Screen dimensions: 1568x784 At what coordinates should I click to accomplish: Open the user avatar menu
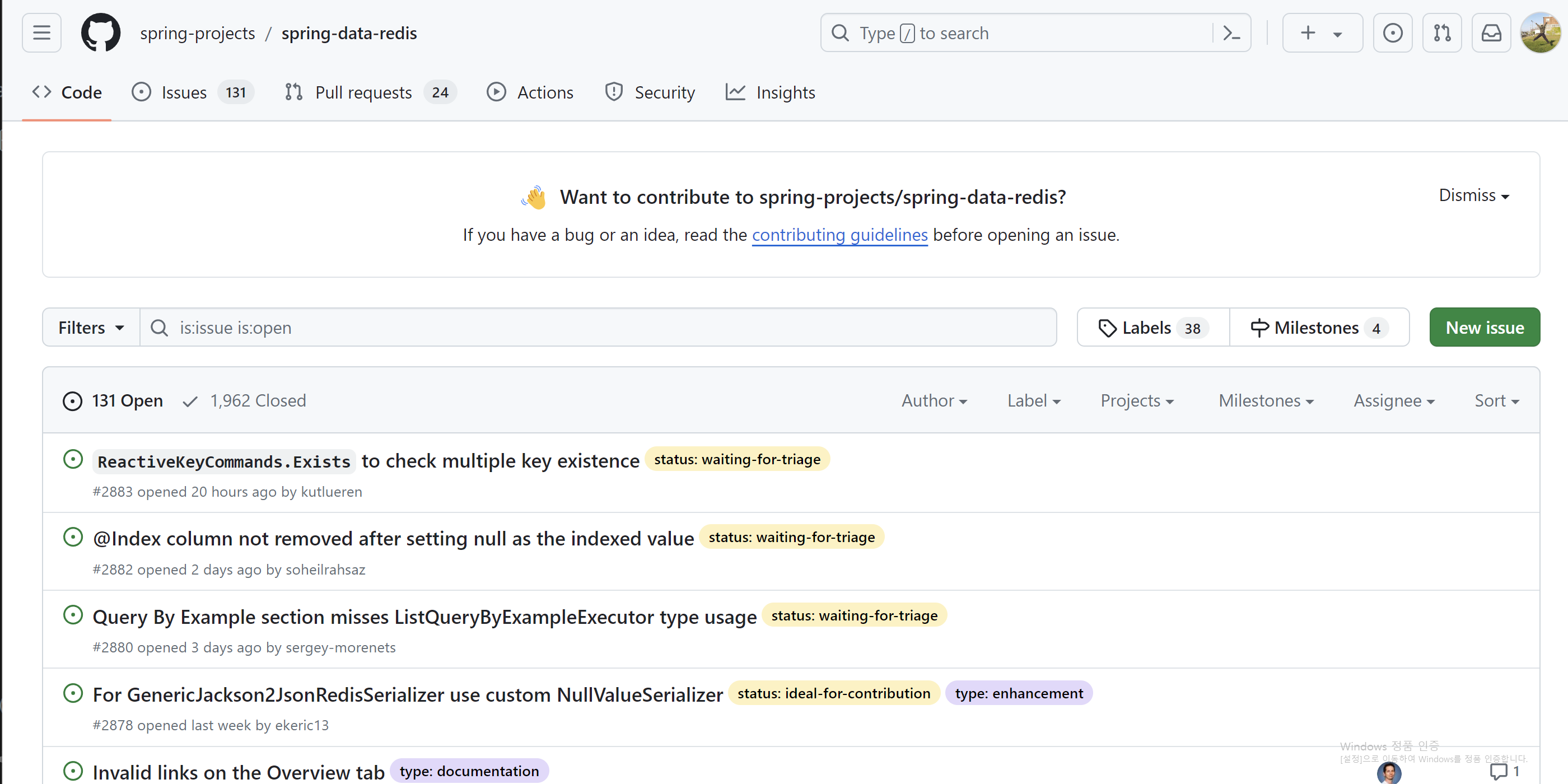(1541, 33)
